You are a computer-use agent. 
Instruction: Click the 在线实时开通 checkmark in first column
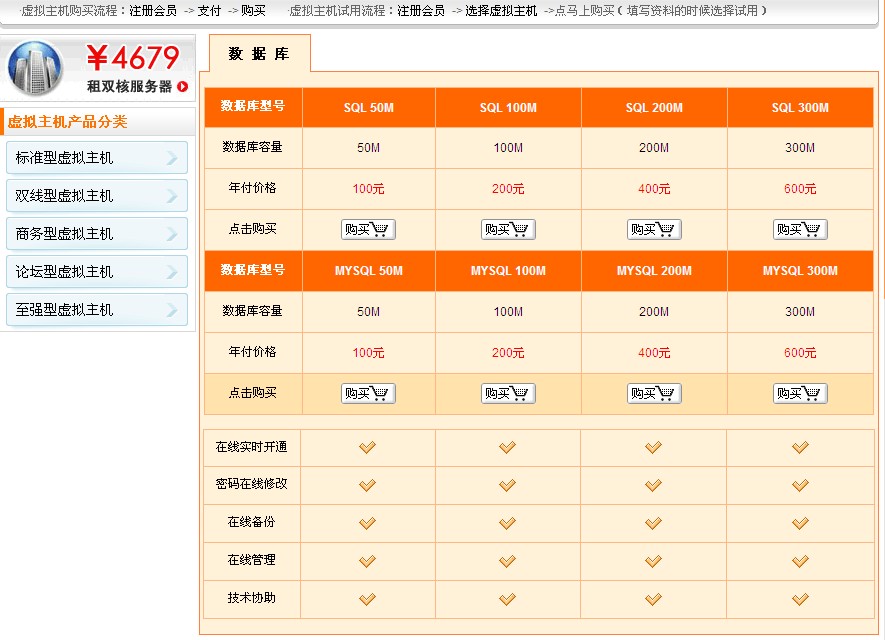point(367,448)
